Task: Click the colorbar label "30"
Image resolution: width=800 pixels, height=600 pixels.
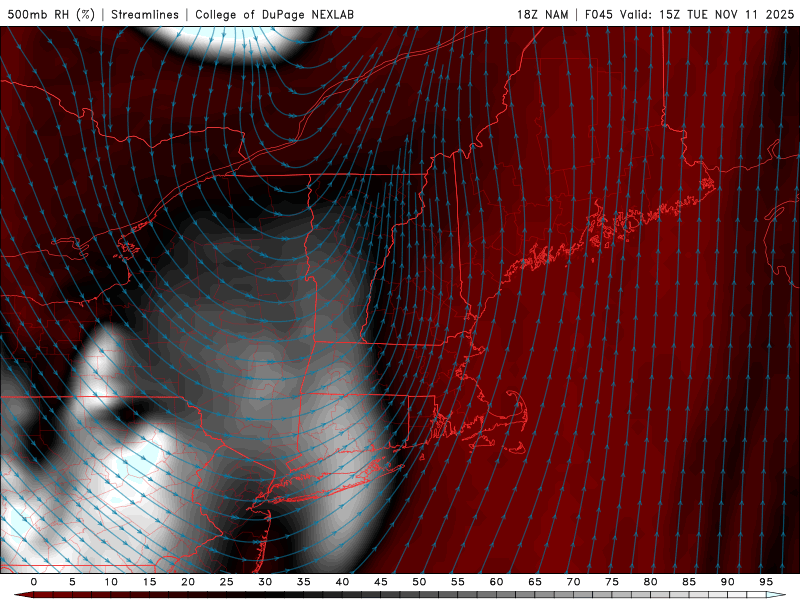Action: tap(265, 582)
